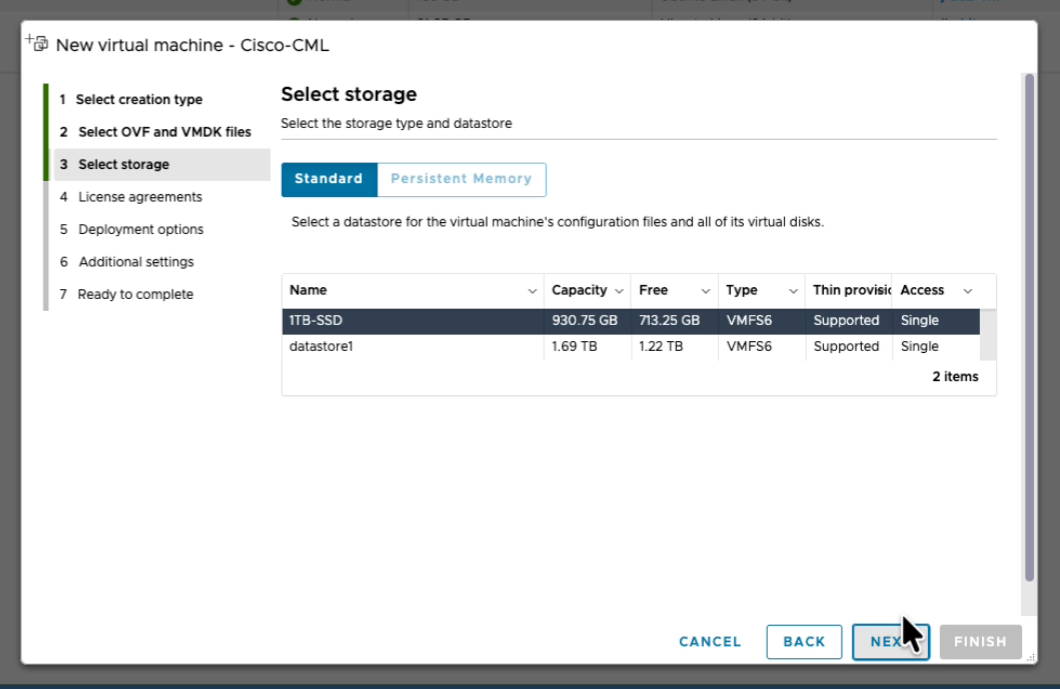Click the BACK button
1060x689 pixels.
[x=804, y=642]
